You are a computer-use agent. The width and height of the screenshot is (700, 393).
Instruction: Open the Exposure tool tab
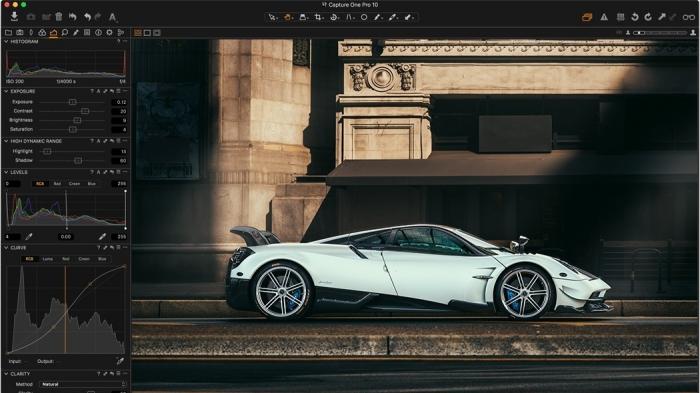(54, 33)
